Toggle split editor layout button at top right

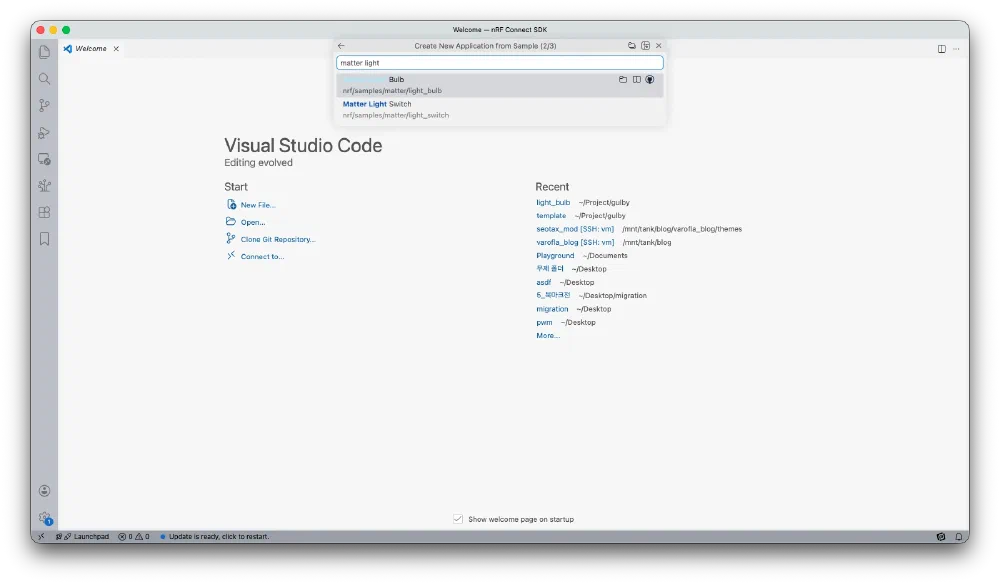pyautogui.click(x=941, y=49)
